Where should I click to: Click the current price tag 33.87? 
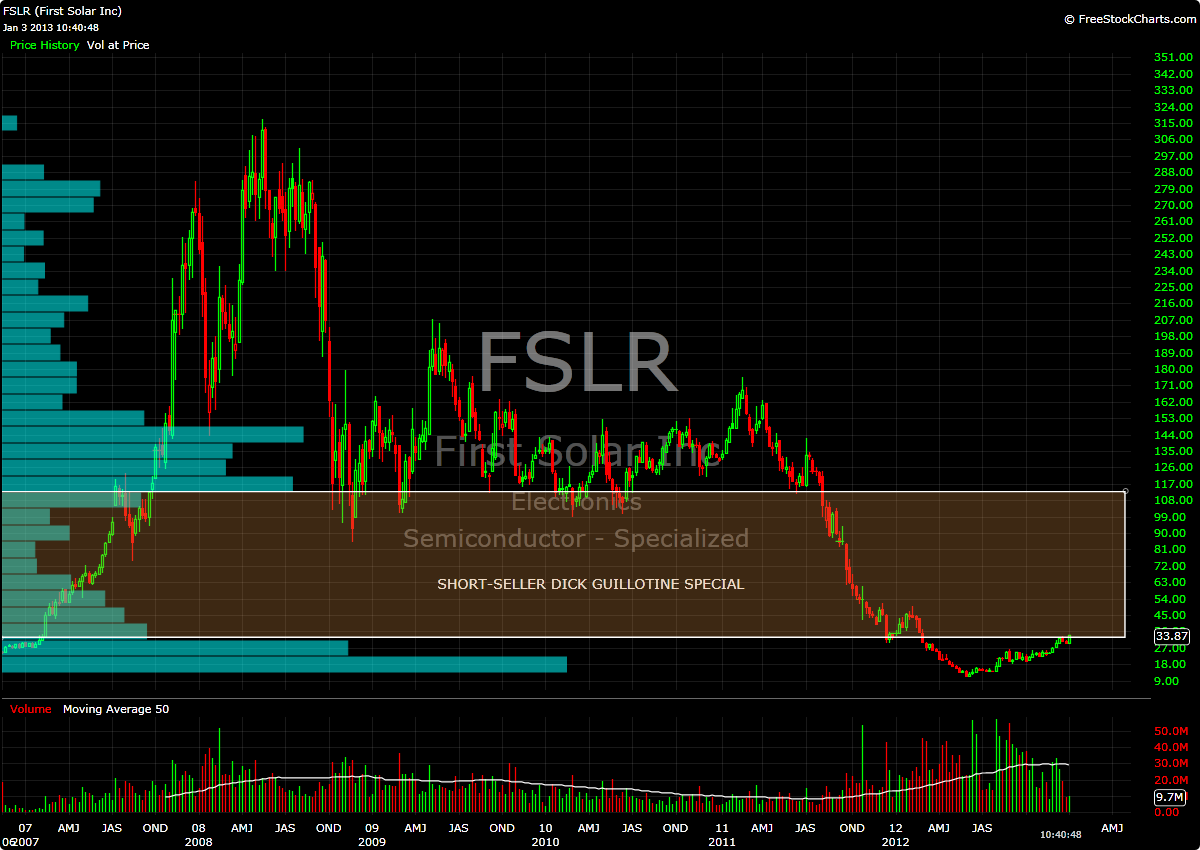(x=1171, y=636)
